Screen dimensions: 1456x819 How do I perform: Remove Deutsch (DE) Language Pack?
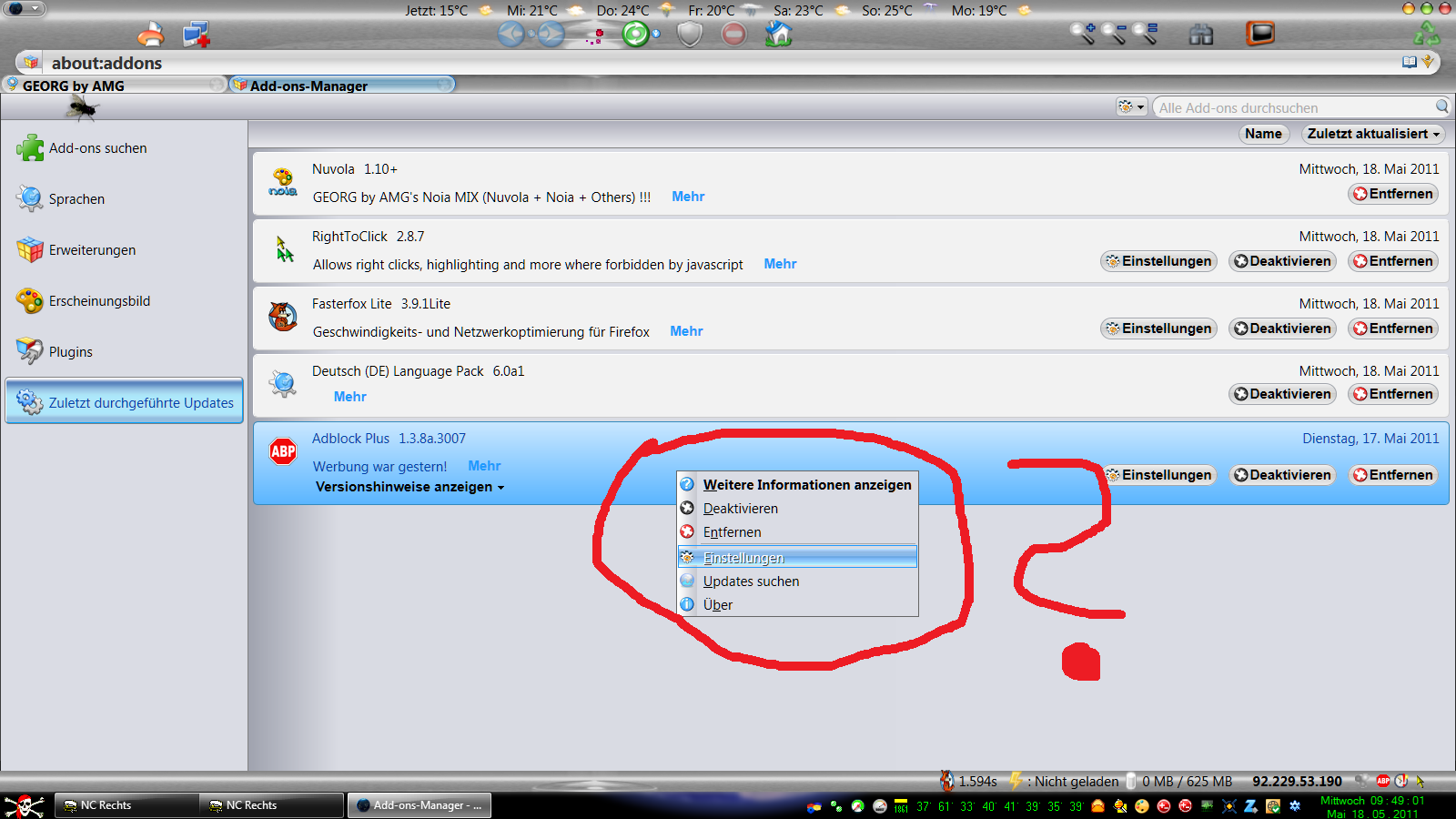[x=1393, y=394]
